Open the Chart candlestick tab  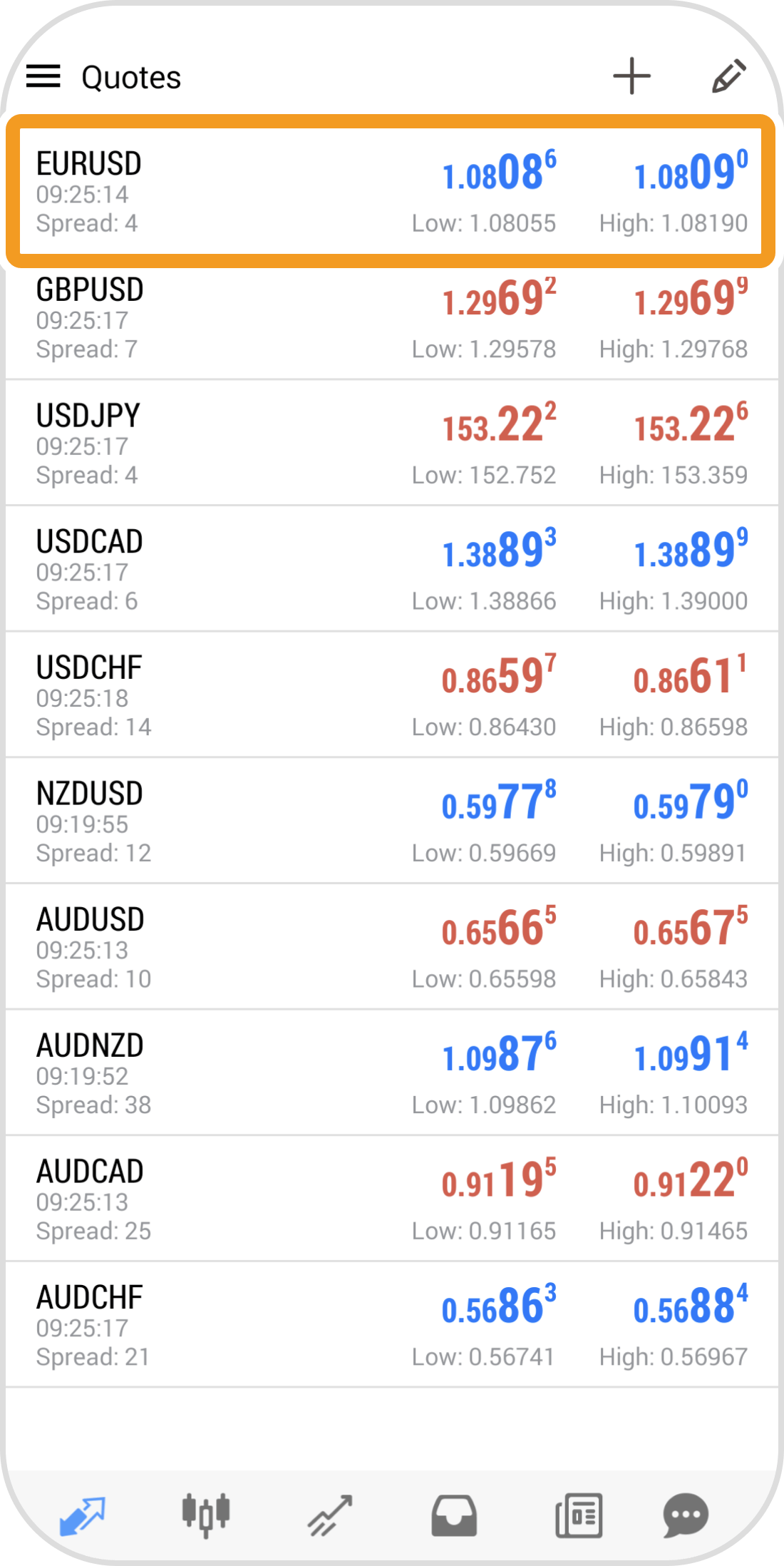[x=206, y=1515]
